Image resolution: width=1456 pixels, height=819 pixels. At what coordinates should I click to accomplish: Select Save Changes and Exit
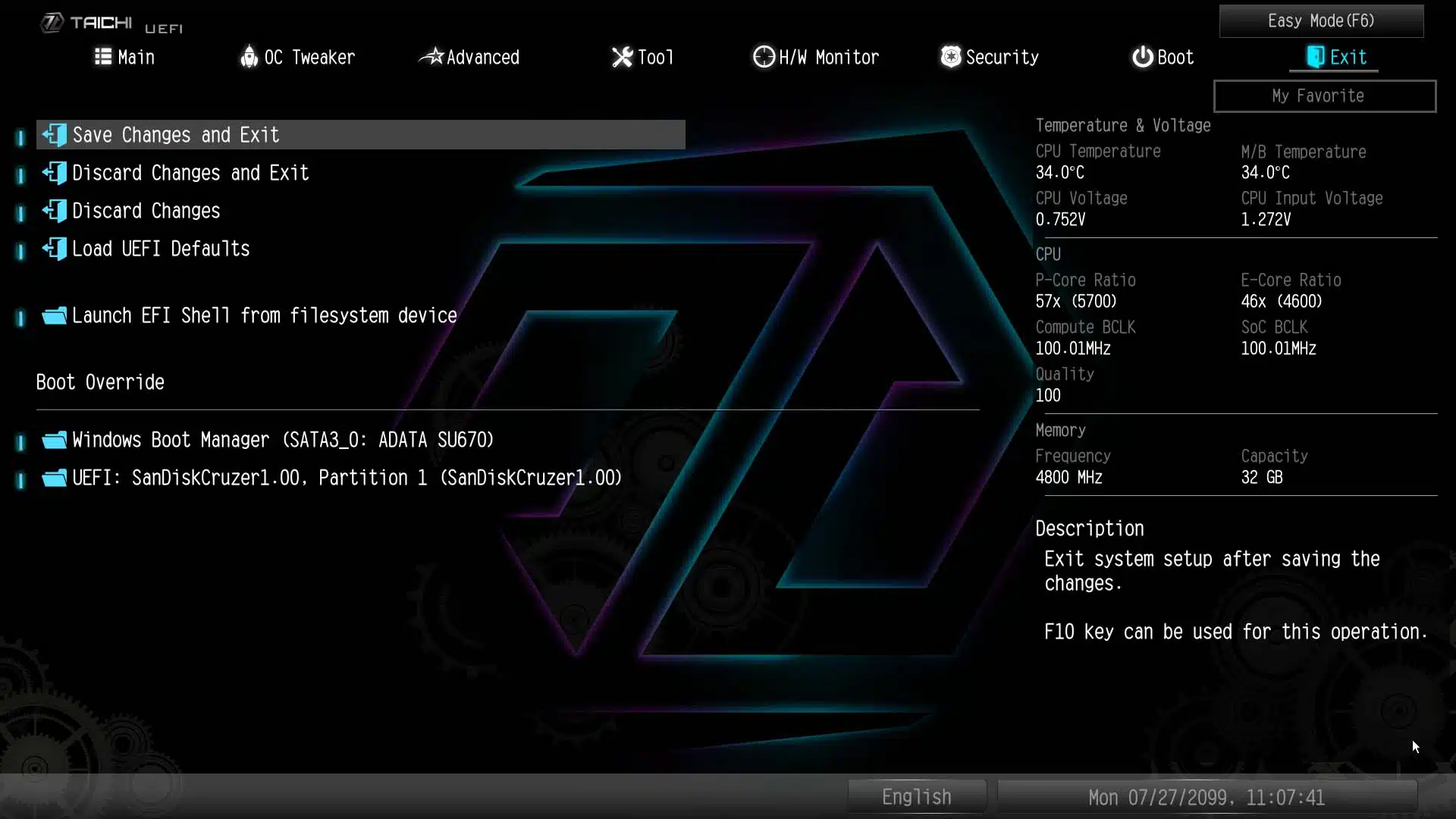pyautogui.click(x=361, y=135)
